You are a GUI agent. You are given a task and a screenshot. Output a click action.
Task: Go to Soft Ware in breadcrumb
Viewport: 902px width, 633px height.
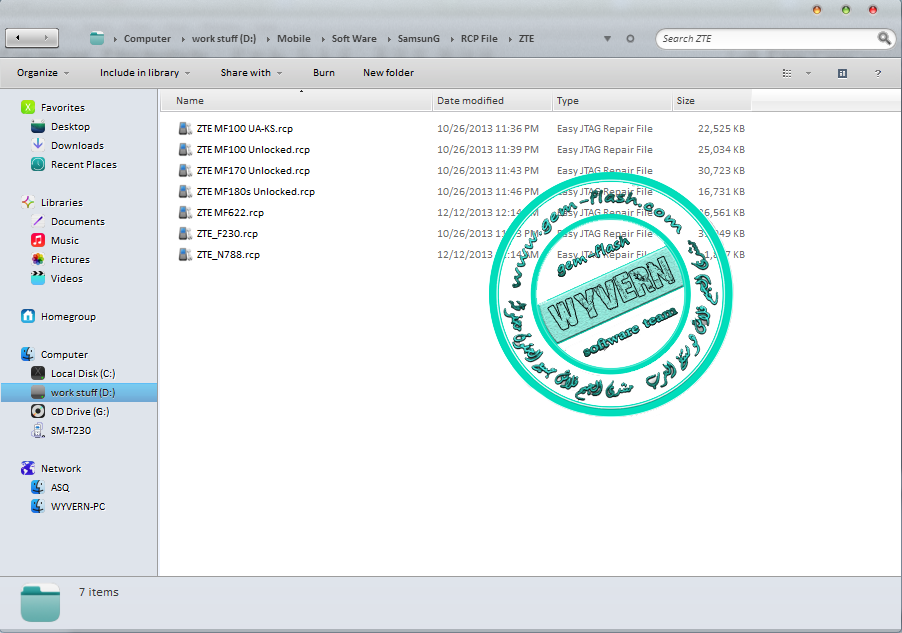tap(354, 39)
